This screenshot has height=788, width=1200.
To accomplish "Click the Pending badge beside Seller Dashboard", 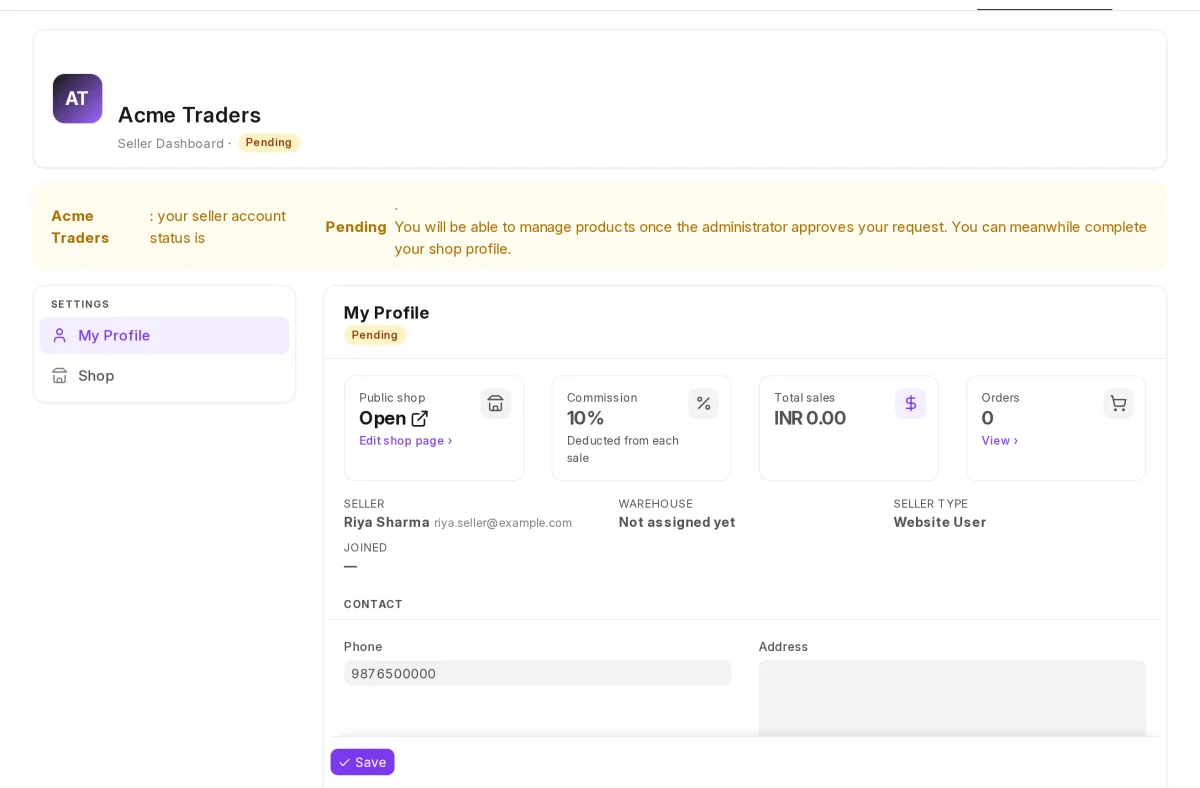I will (269, 142).
